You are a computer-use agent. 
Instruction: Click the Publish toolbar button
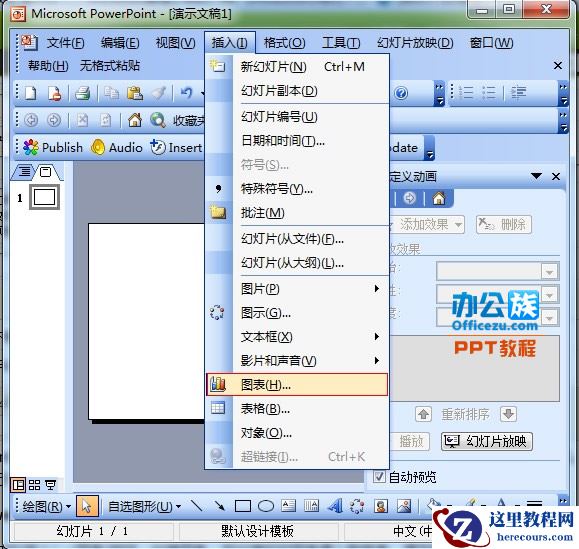53,147
